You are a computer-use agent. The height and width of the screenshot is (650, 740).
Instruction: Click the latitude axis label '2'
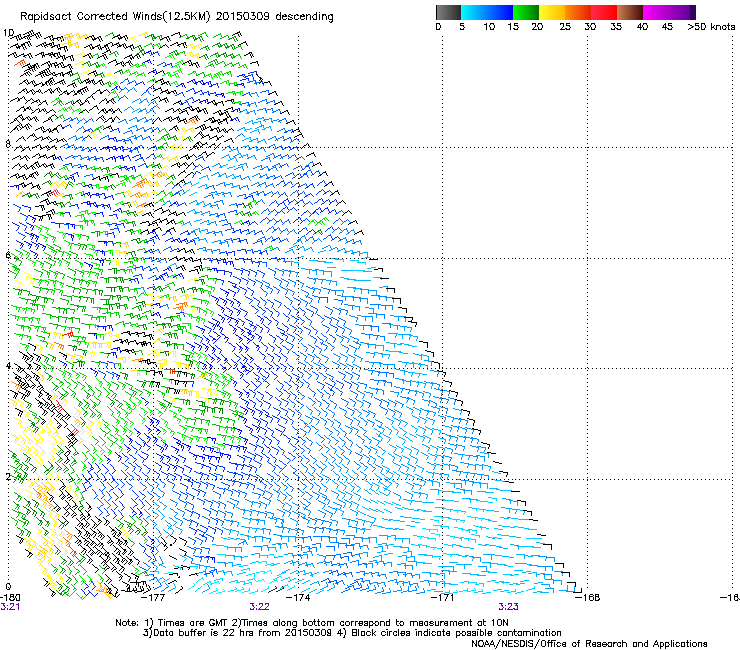8,476
